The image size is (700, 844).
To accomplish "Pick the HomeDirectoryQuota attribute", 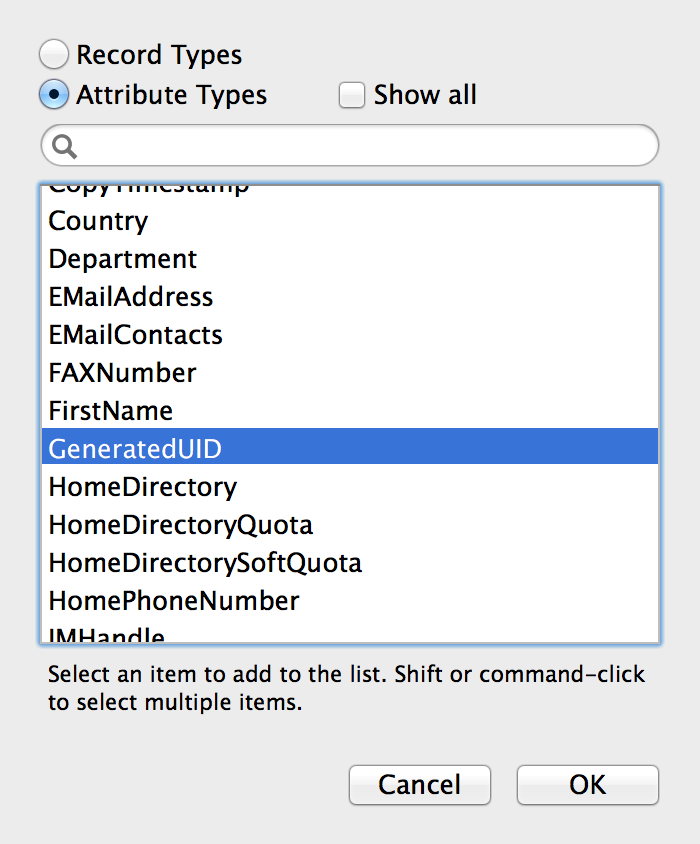I will click(x=350, y=525).
